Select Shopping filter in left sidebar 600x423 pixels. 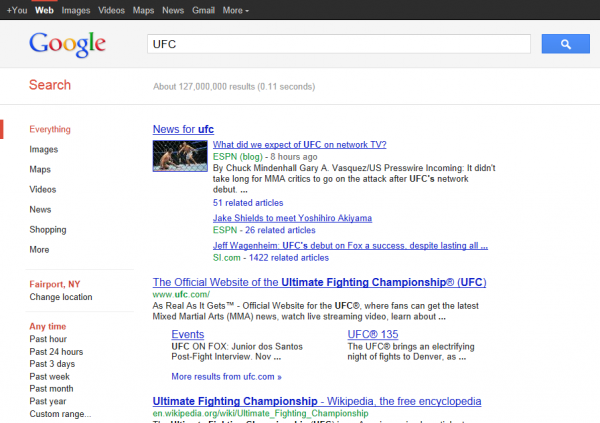tap(48, 229)
